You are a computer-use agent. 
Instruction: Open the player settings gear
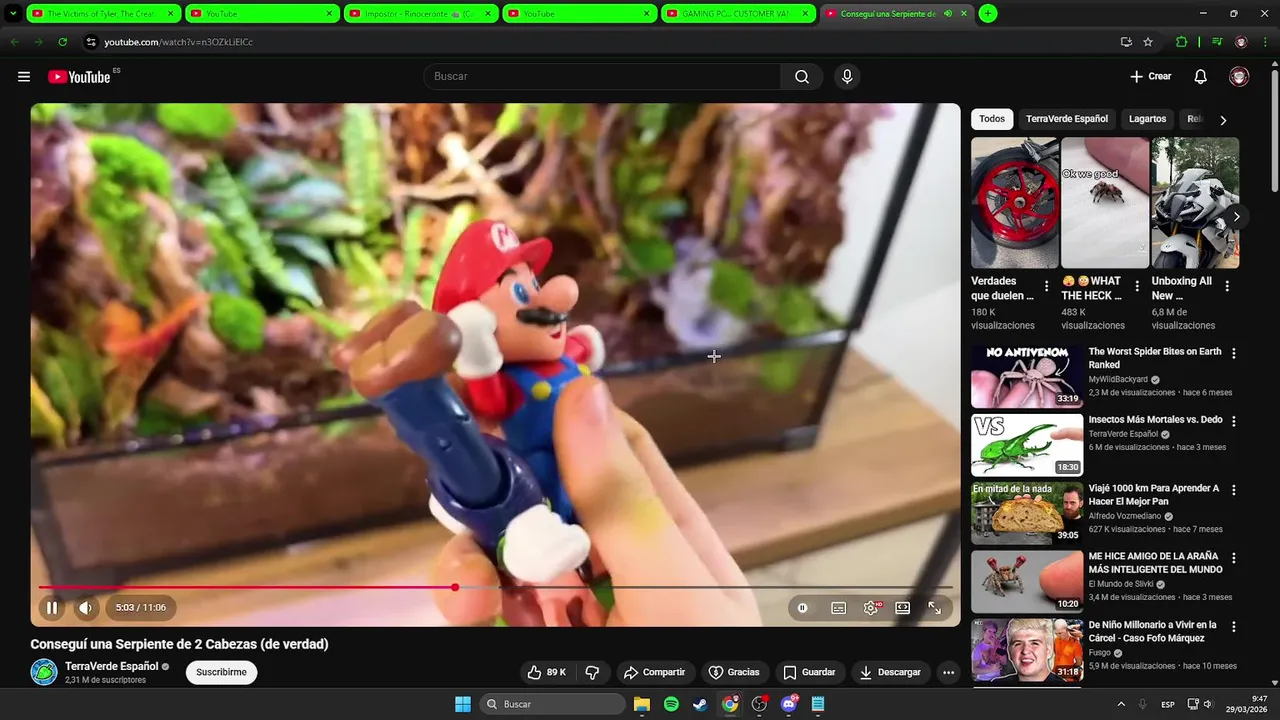pos(871,608)
